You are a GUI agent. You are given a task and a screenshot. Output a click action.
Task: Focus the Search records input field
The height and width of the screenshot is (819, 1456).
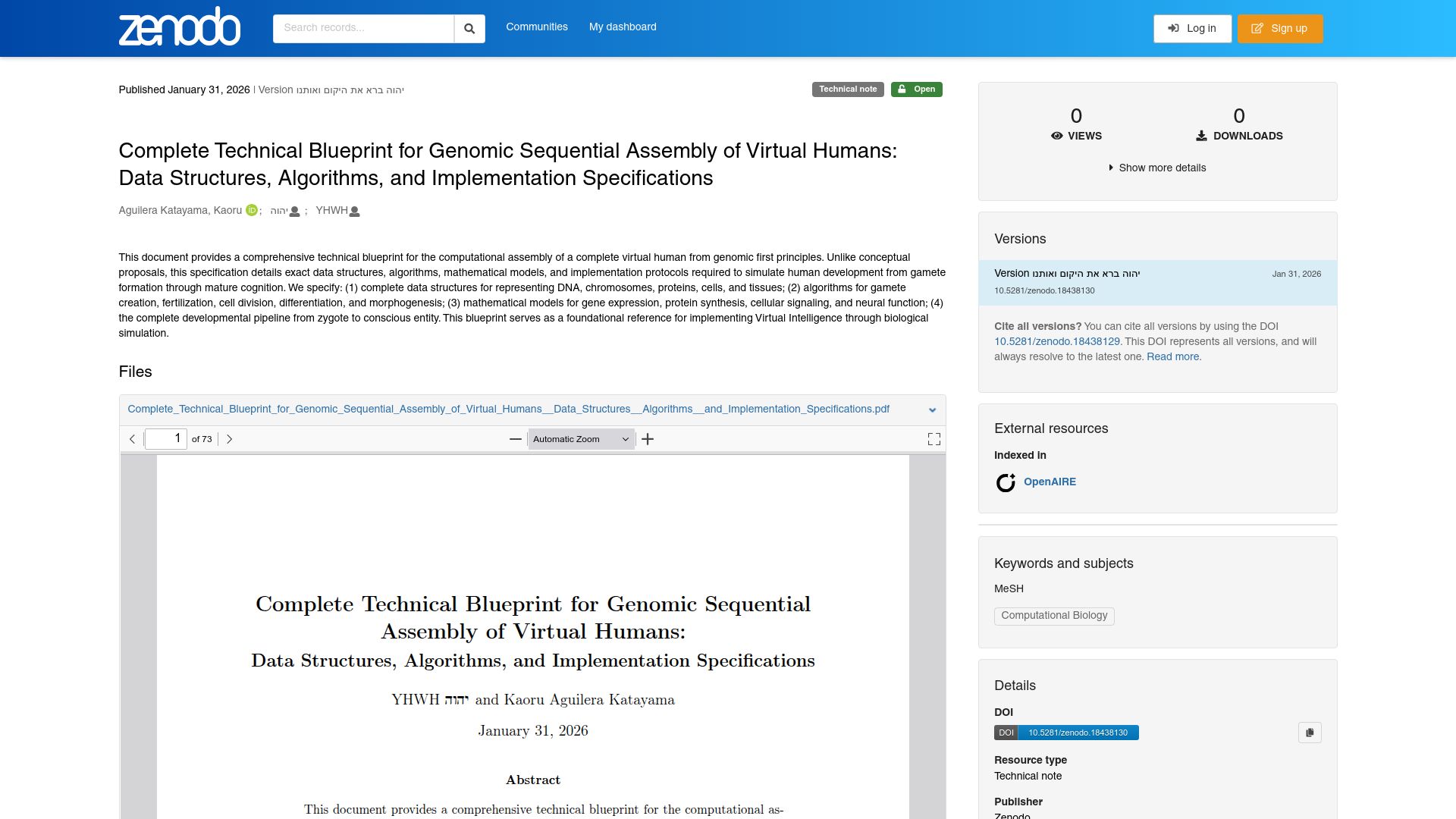click(x=363, y=29)
